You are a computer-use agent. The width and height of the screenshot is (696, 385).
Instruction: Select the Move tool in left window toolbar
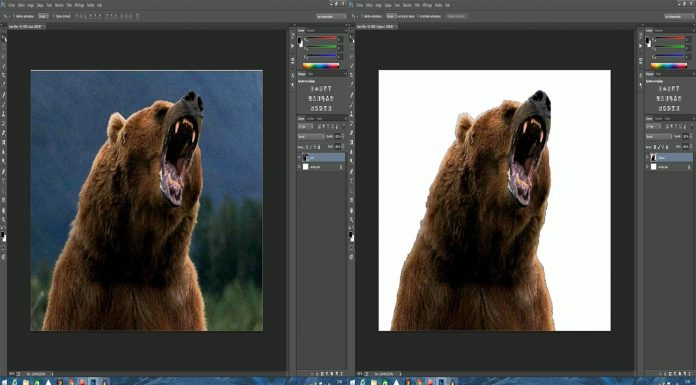click(4, 39)
